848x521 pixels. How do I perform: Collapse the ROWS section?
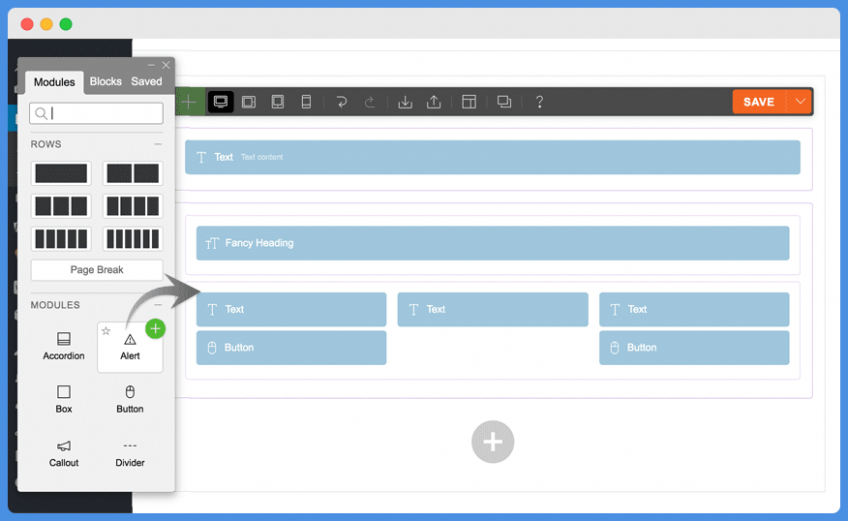(157, 144)
